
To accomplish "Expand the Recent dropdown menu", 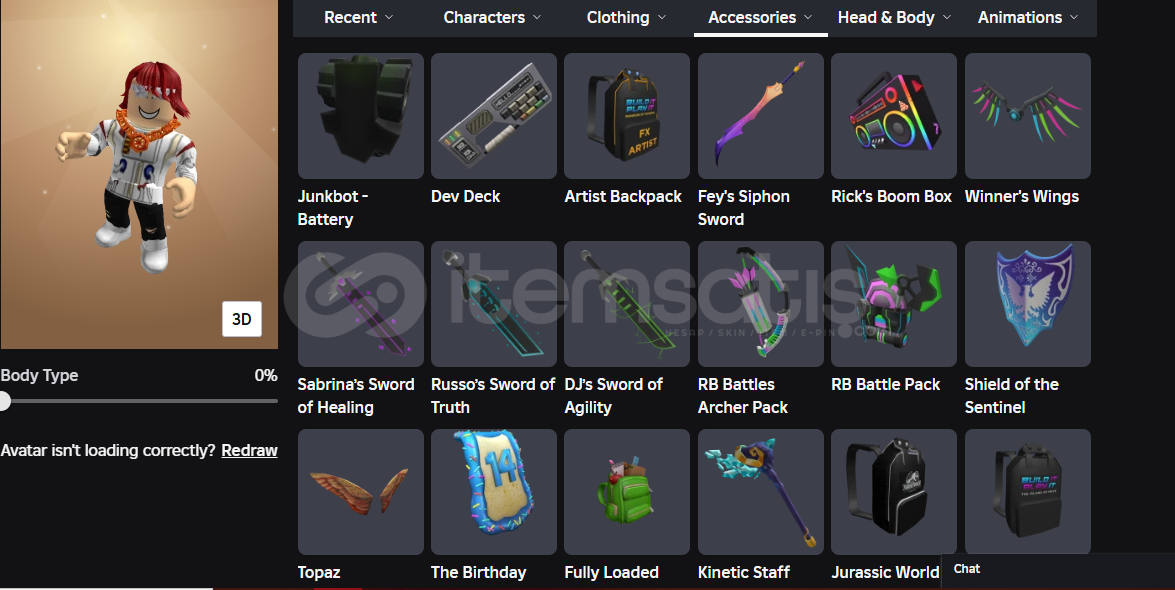I will pos(358,17).
